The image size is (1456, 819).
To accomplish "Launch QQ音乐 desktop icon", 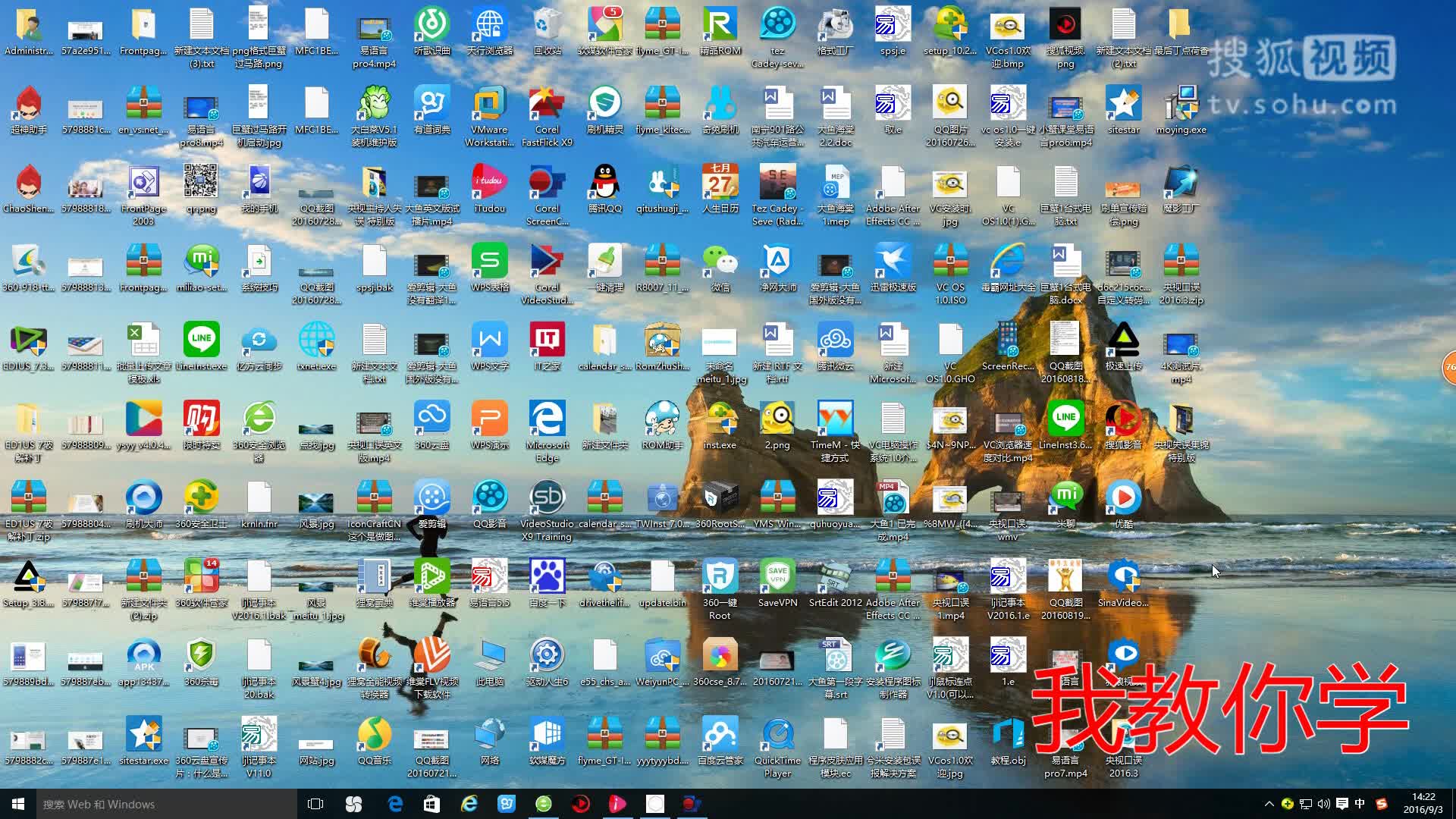I will point(374,741).
